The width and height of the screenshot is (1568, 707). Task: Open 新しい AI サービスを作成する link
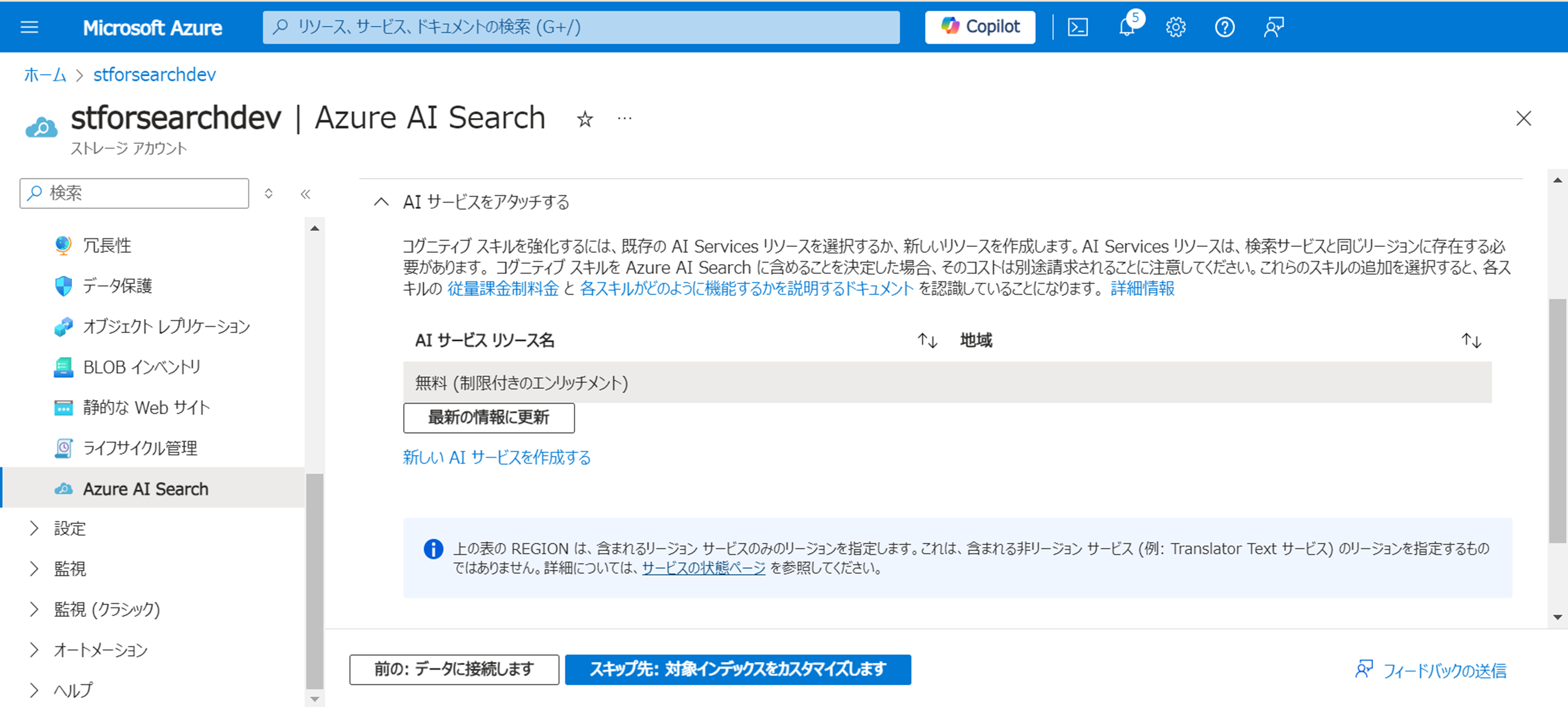click(497, 457)
